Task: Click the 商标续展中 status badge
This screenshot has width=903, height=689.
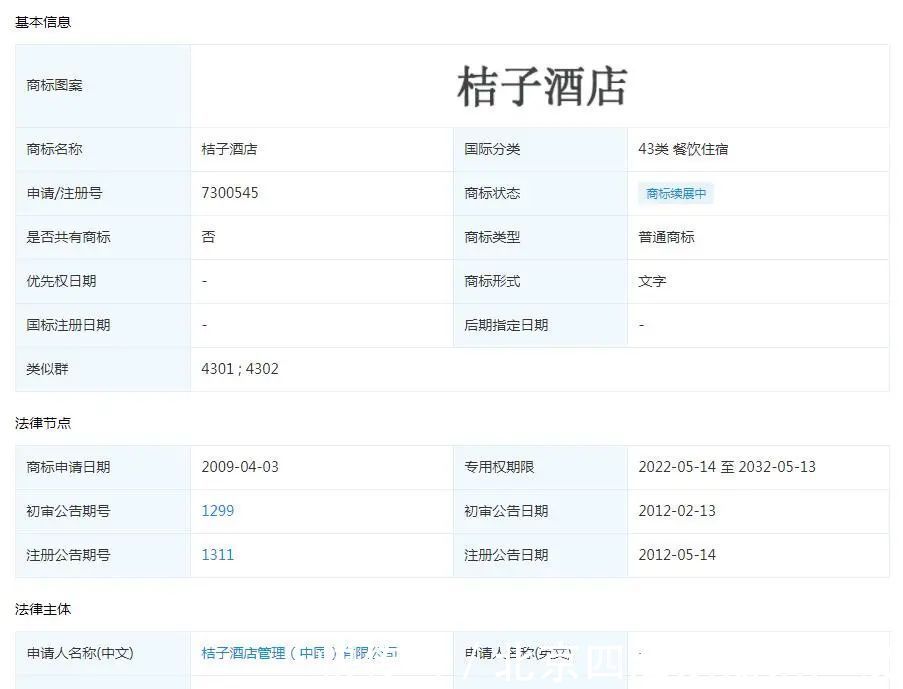Action: coord(676,194)
